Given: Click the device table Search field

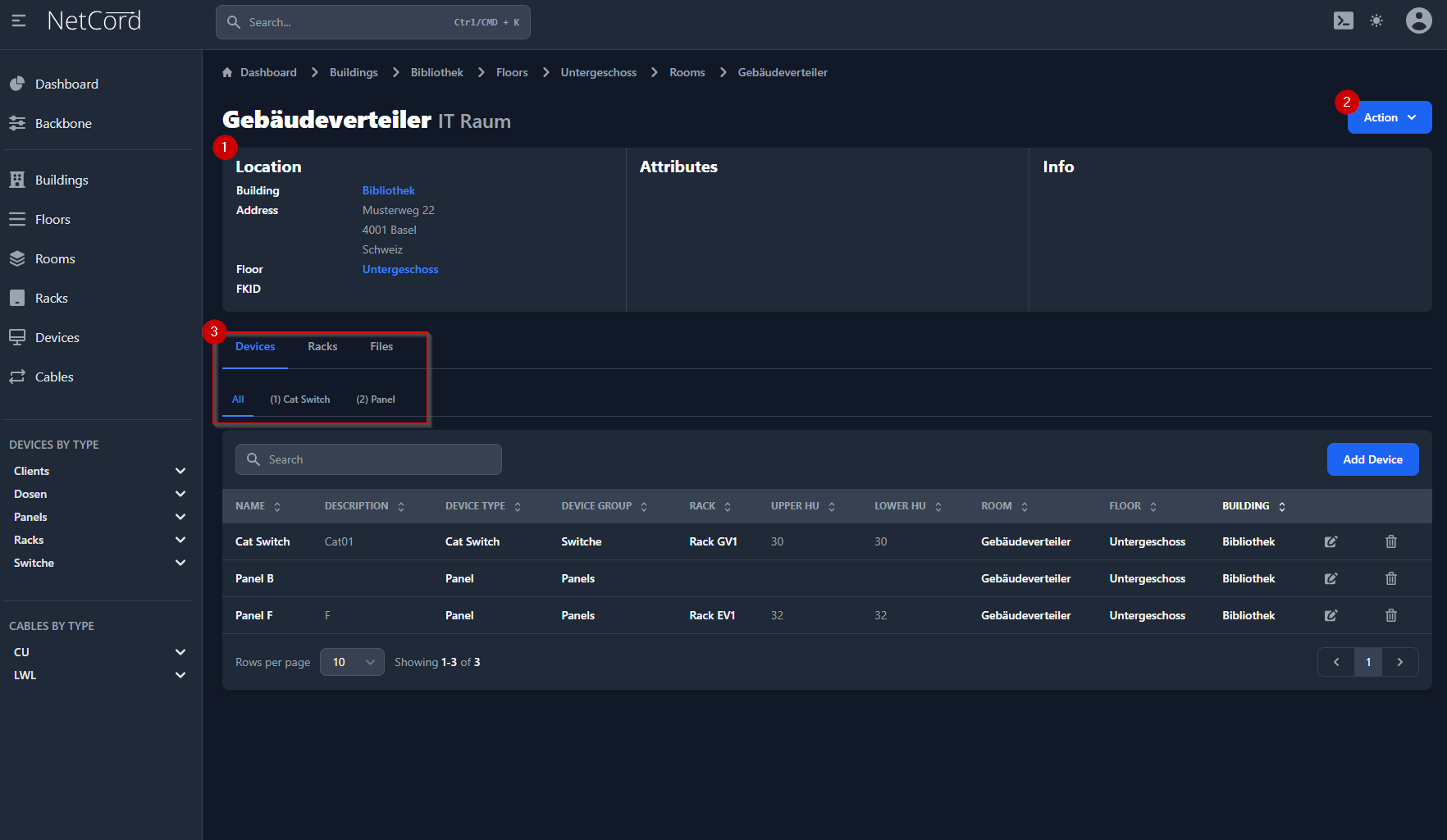Looking at the screenshot, I should click(369, 459).
